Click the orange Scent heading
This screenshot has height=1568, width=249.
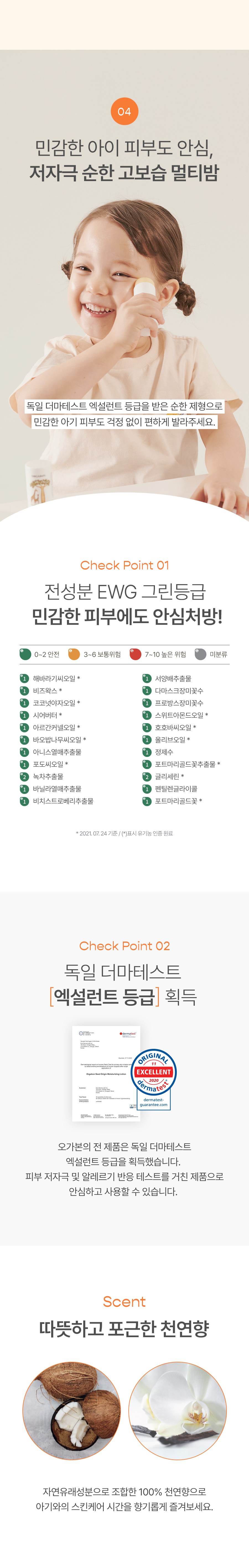point(124,1302)
